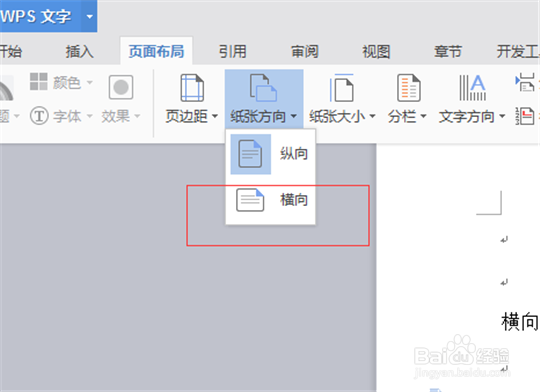Image resolution: width=540 pixels, height=392 pixels.
Task: Open the 章节 tab
Action: coord(448,52)
